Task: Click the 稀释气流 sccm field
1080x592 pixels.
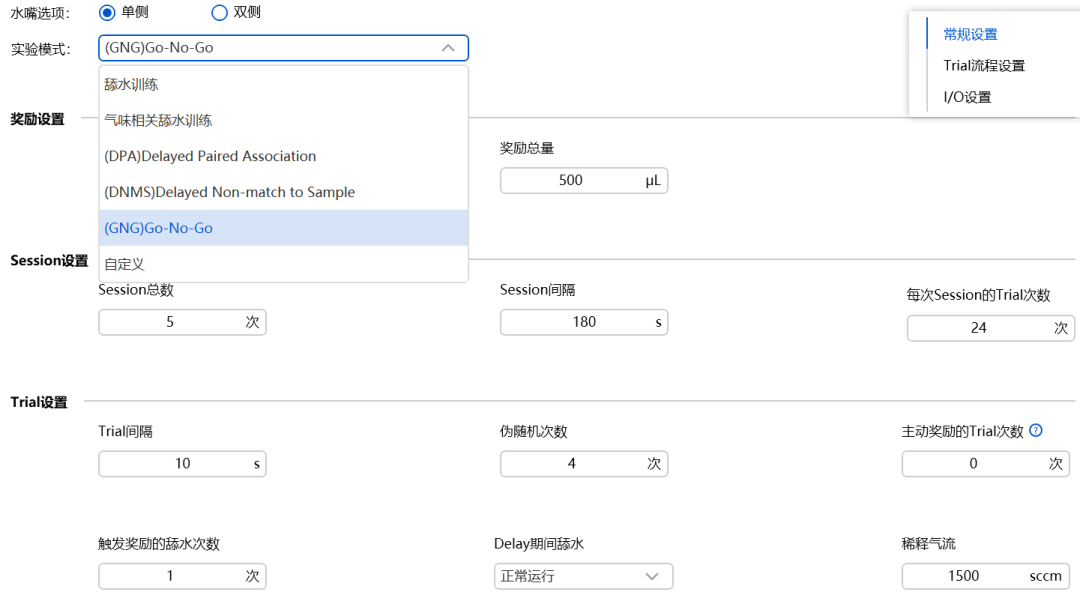Action: 985,576
